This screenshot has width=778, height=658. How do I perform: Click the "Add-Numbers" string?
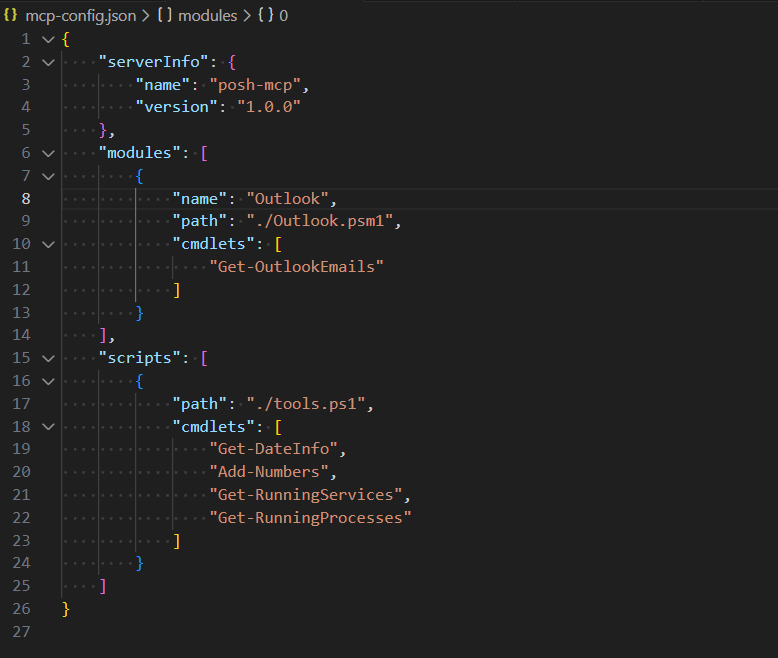tap(269, 471)
